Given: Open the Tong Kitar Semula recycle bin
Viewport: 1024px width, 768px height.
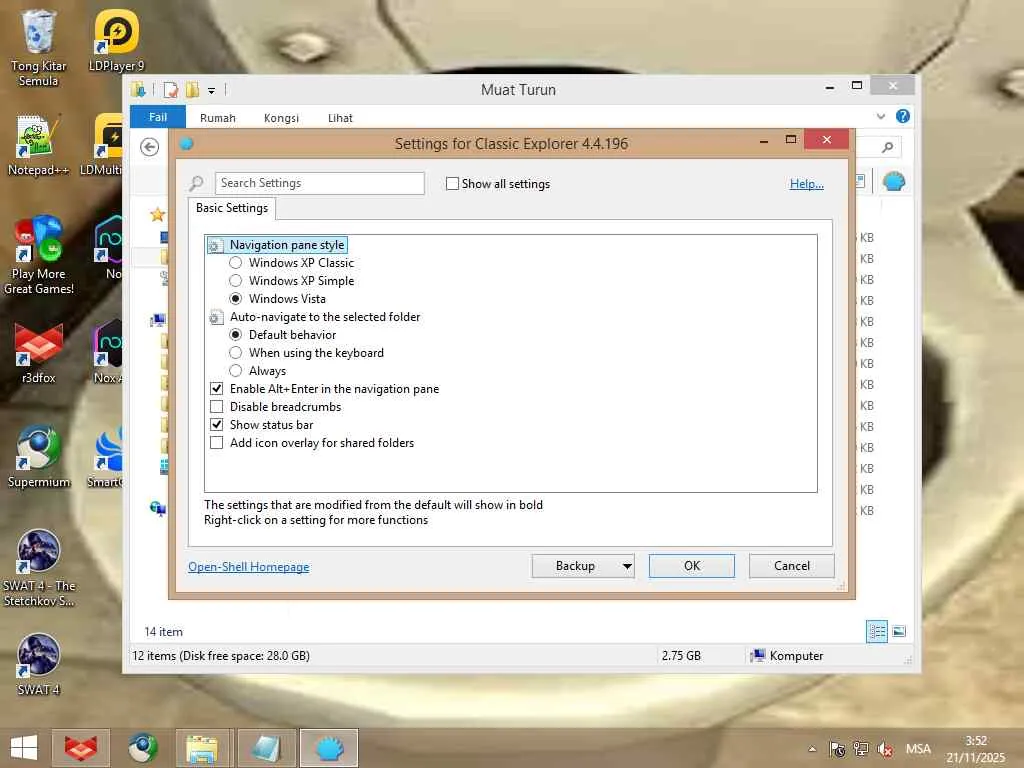Looking at the screenshot, I should pyautogui.click(x=38, y=47).
